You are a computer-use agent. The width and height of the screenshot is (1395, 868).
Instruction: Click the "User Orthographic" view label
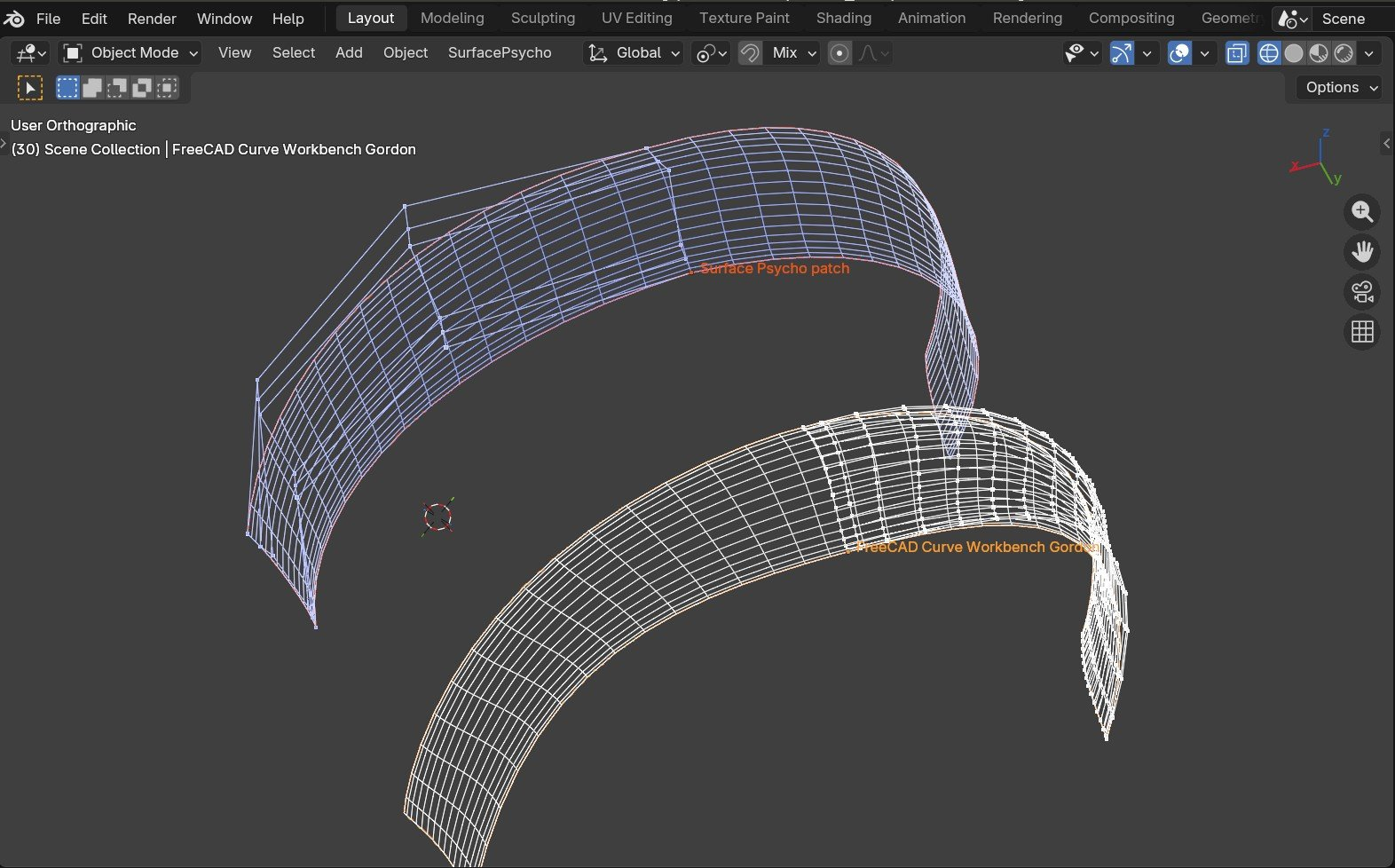click(74, 125)
